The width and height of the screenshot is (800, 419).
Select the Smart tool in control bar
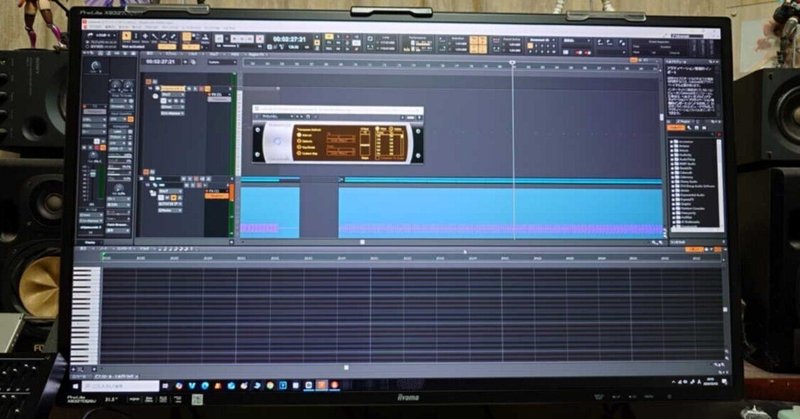coord(127,36)
